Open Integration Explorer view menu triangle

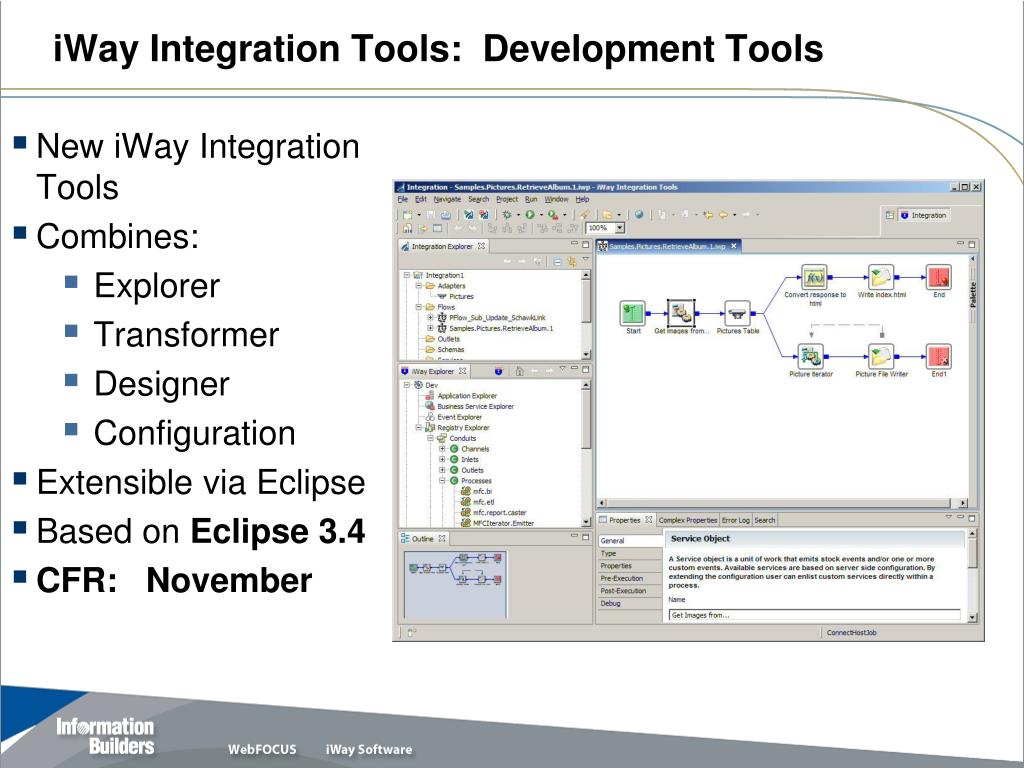[x=586, y=260]
